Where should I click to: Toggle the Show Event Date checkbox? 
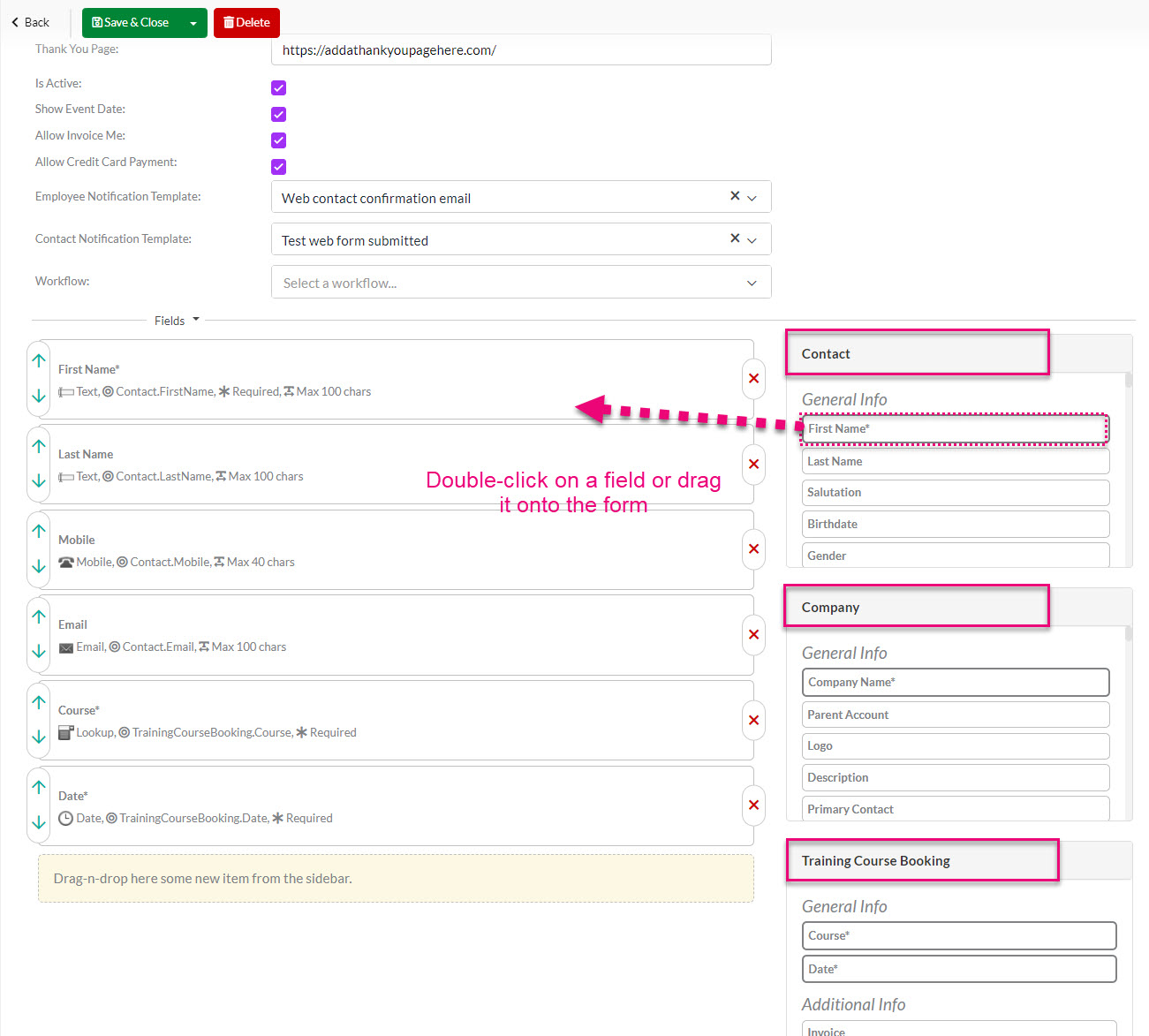click(279, 114)
